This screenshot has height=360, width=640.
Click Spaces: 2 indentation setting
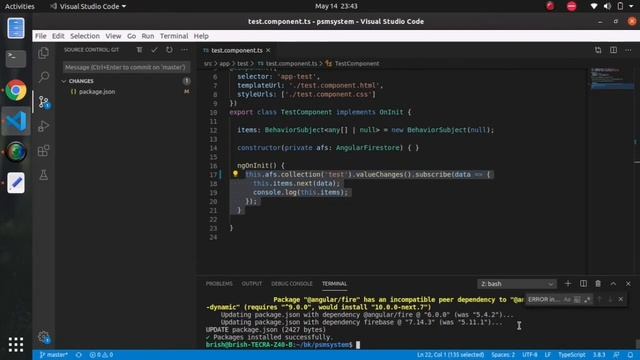point(503,355)
